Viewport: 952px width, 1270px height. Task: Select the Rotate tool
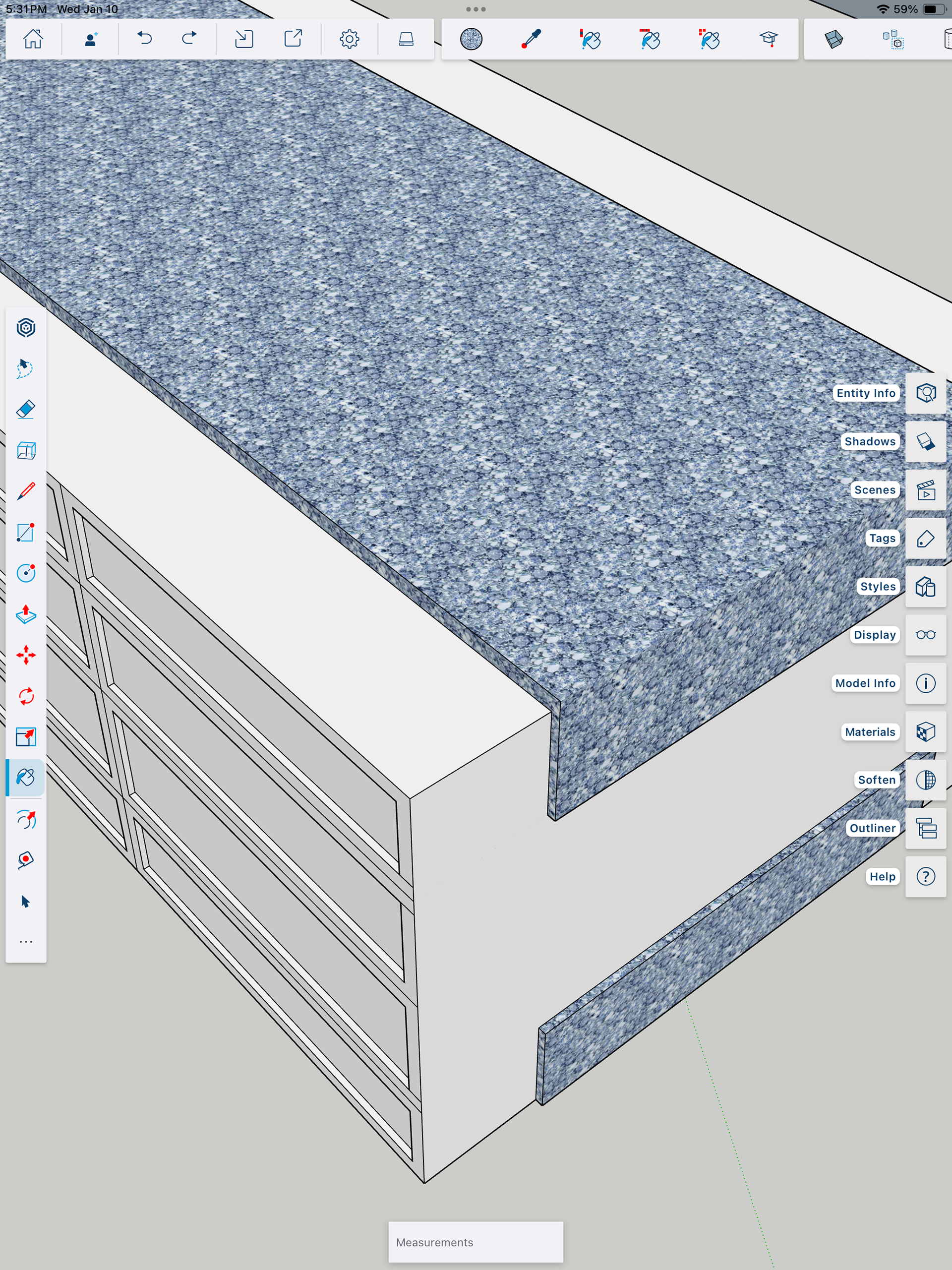point(26,696)
